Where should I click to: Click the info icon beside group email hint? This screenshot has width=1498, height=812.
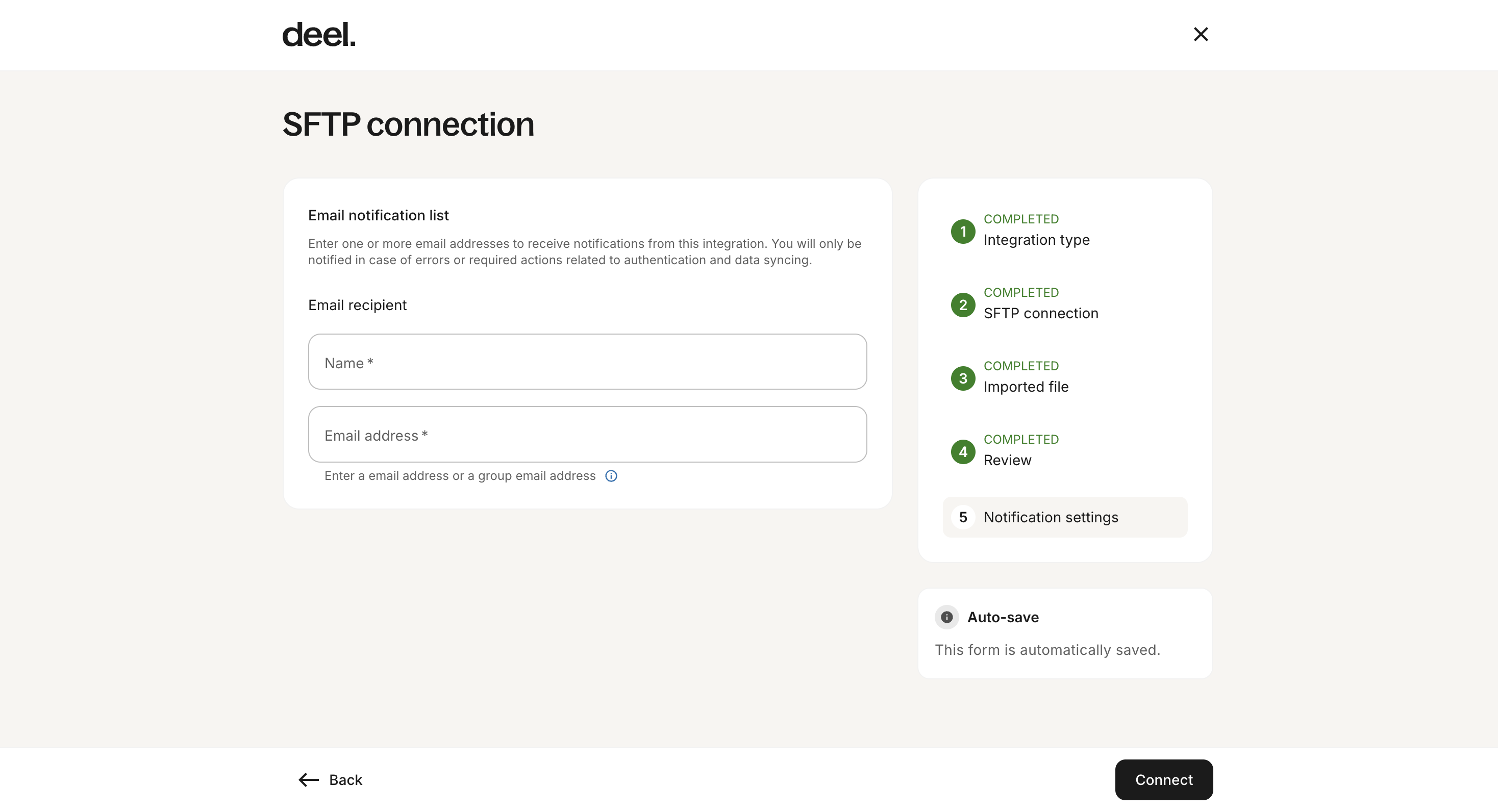611,476
